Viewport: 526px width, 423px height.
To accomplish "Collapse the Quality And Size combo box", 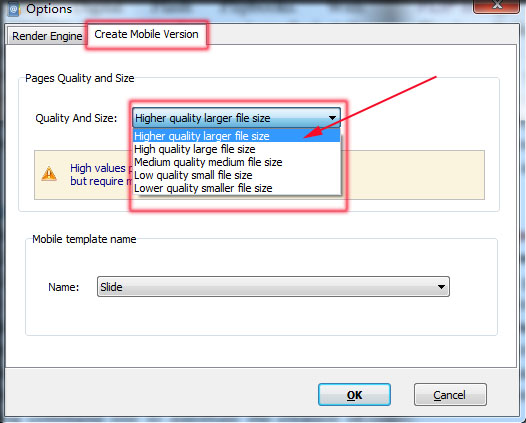I will point(236,118).
